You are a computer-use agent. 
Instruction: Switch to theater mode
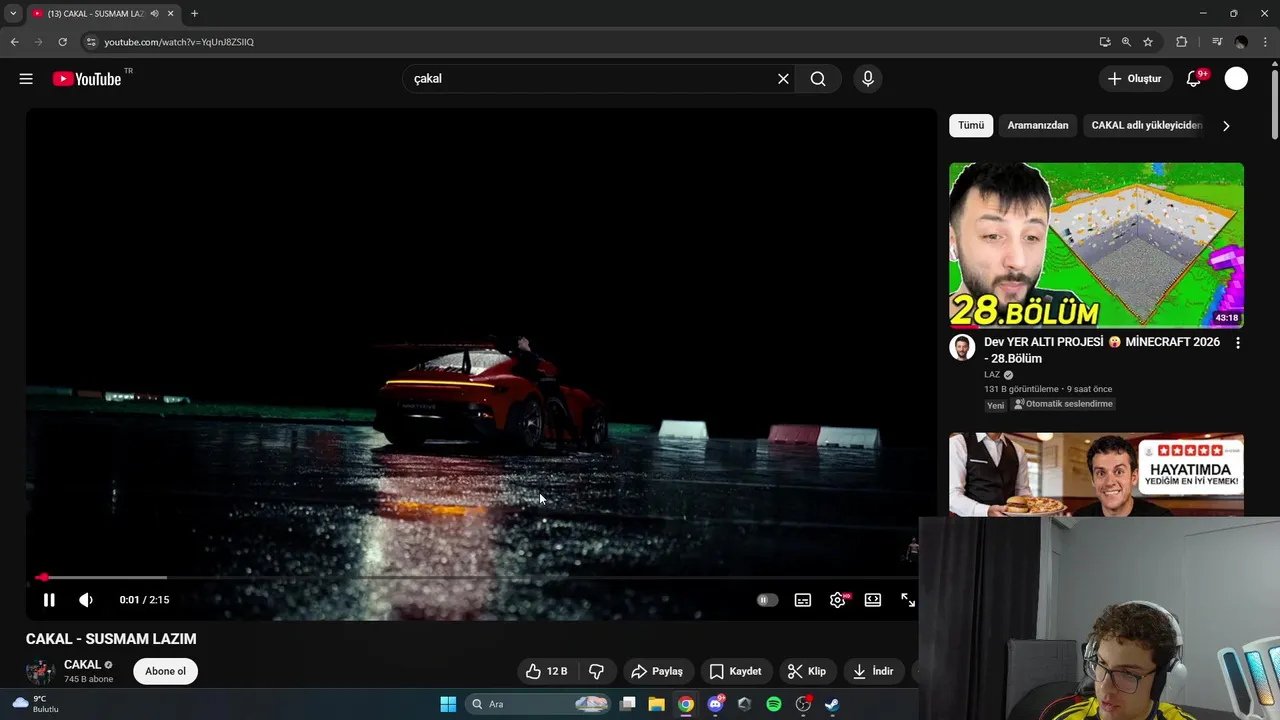[x=873, y=600]
